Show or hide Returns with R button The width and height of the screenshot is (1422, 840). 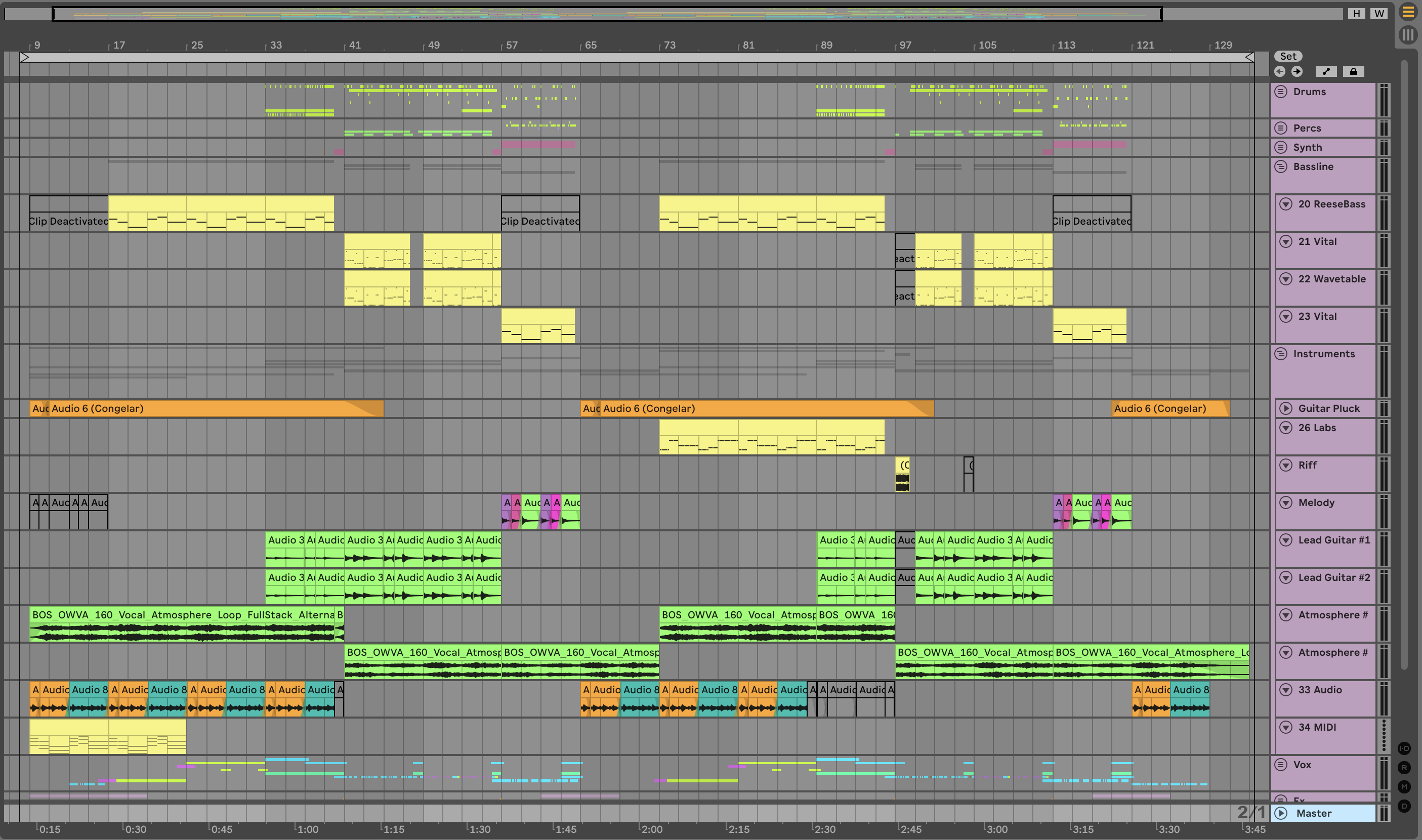1404,768
